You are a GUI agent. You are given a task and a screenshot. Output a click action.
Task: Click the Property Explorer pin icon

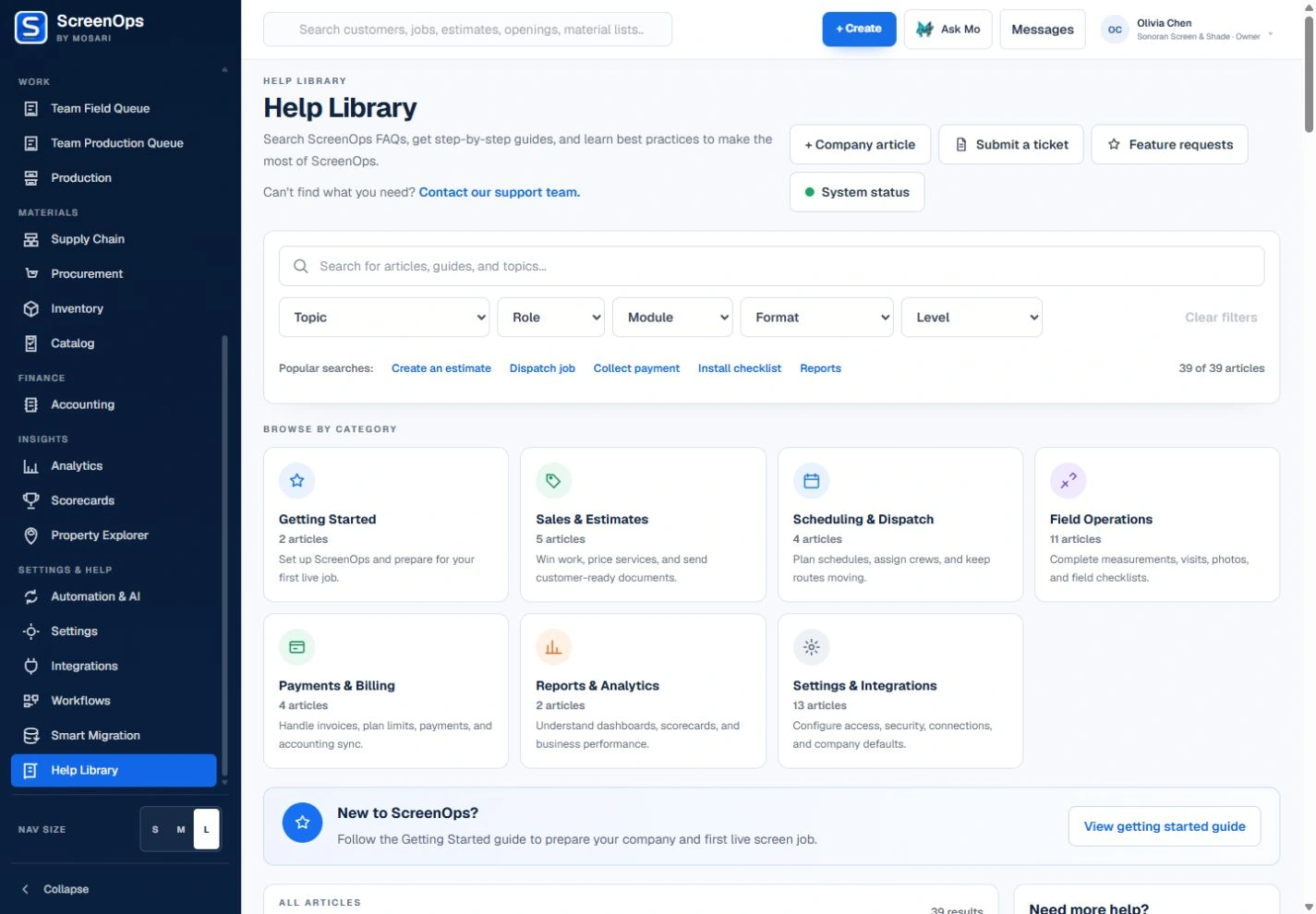[30, 535]
